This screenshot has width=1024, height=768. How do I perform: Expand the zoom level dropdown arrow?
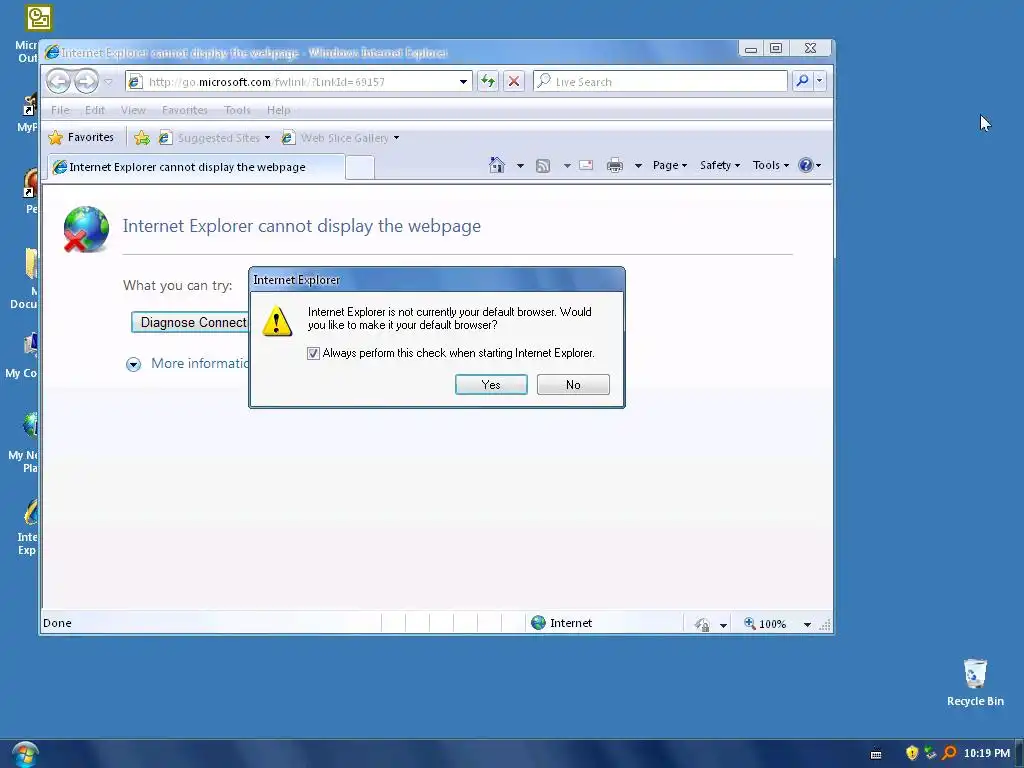[x=807, y=624]
